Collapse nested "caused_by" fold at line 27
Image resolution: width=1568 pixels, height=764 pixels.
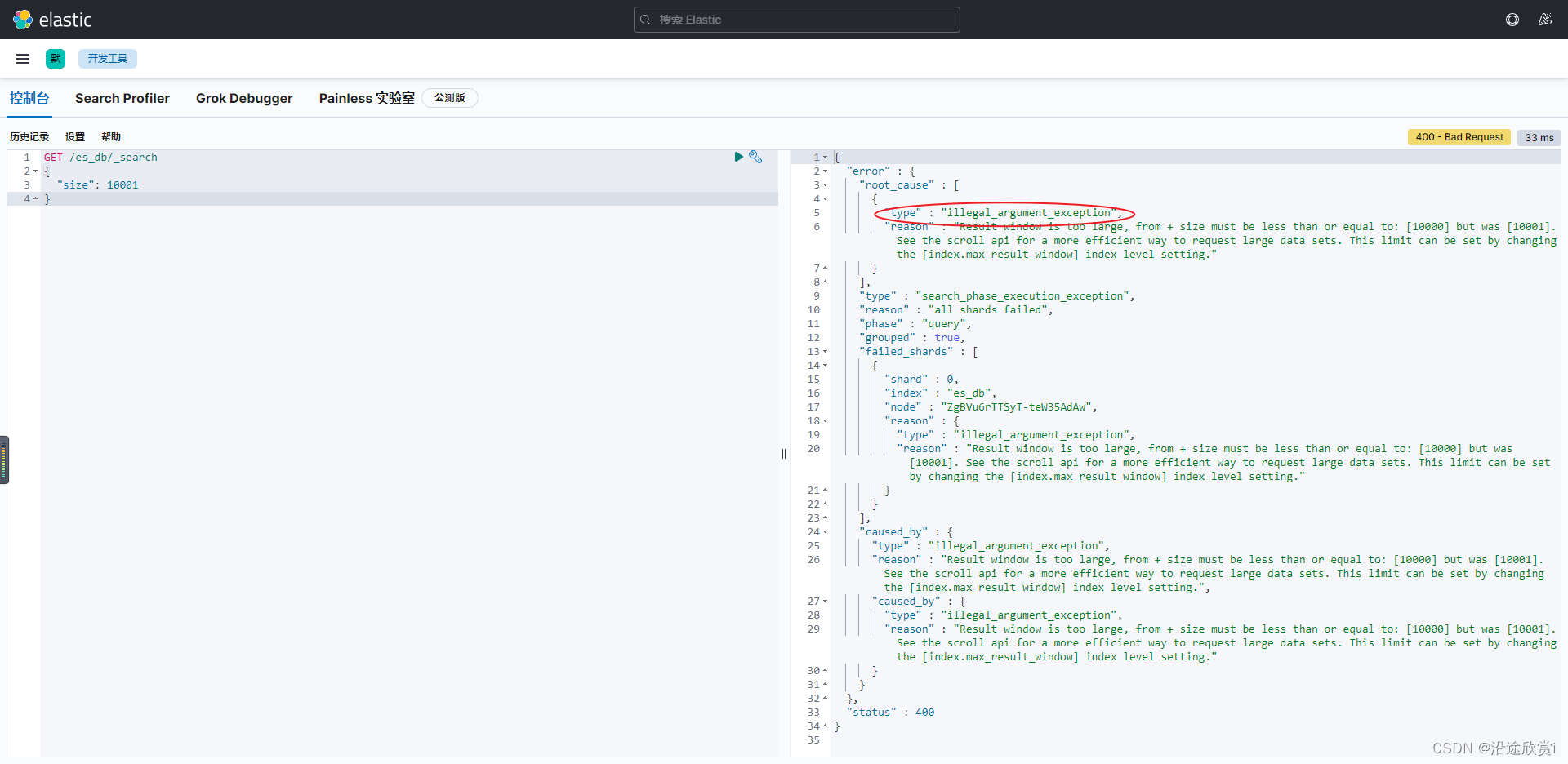(x=826, y=602)
